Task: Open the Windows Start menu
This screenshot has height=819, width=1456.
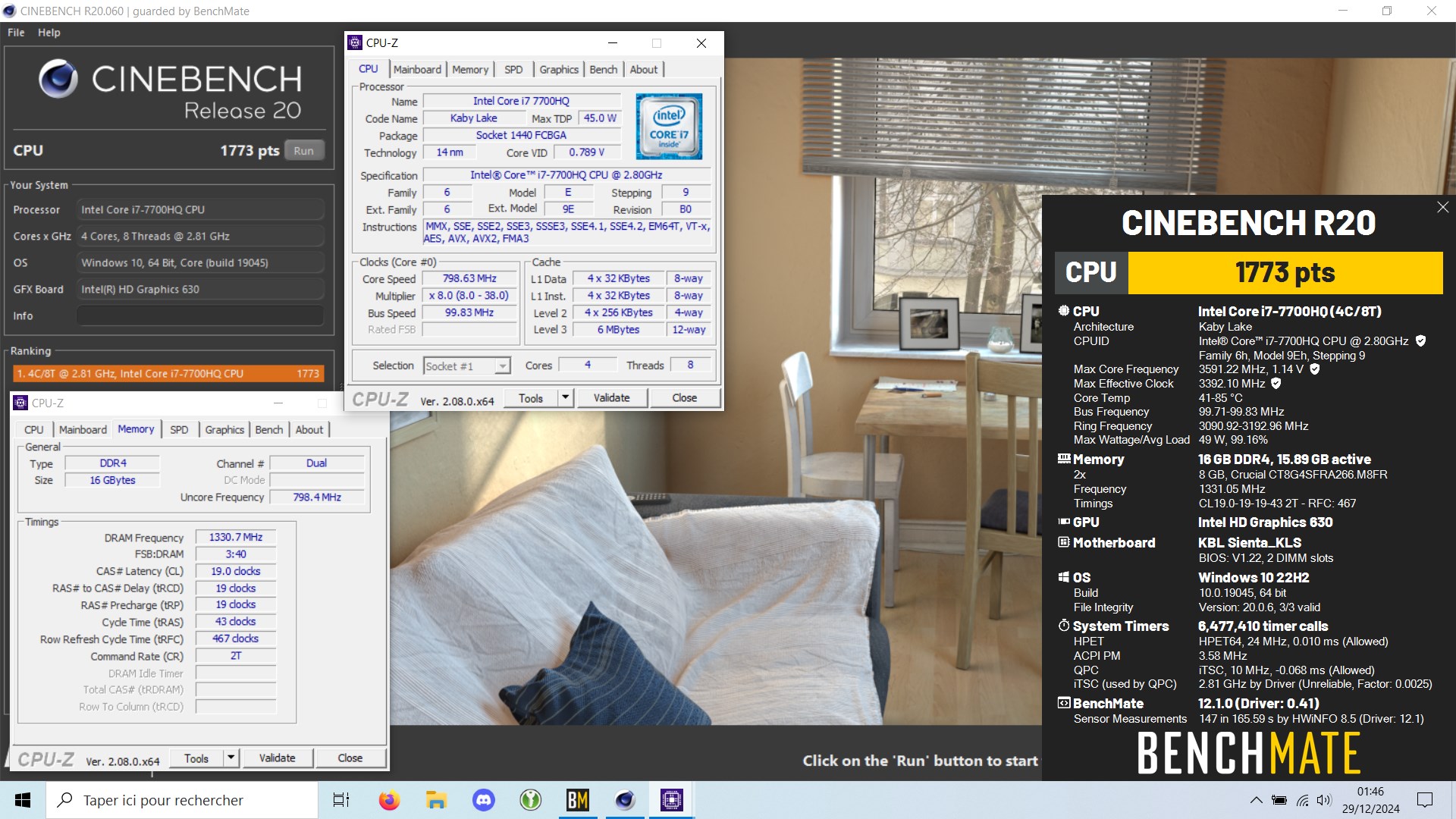Action: (x=23, y=800)
